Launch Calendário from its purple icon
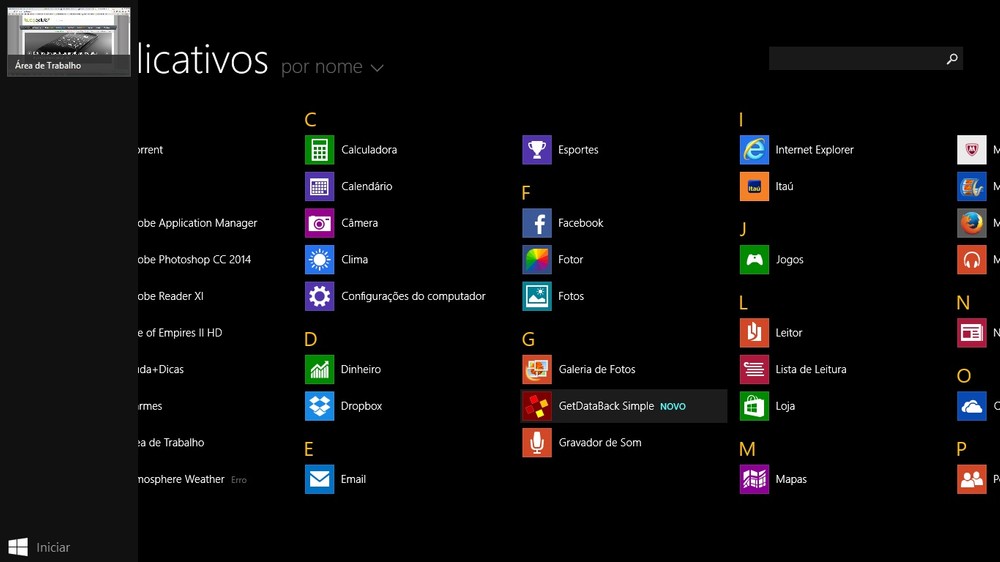This screenshot has width=1000, height=562. click(x=319, y=187)
